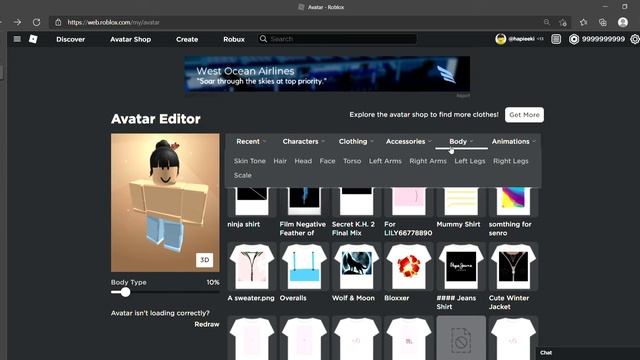The height and width of the screenshot is (360, 640).
Task: Open the browser collections icon
Action: 603,22
